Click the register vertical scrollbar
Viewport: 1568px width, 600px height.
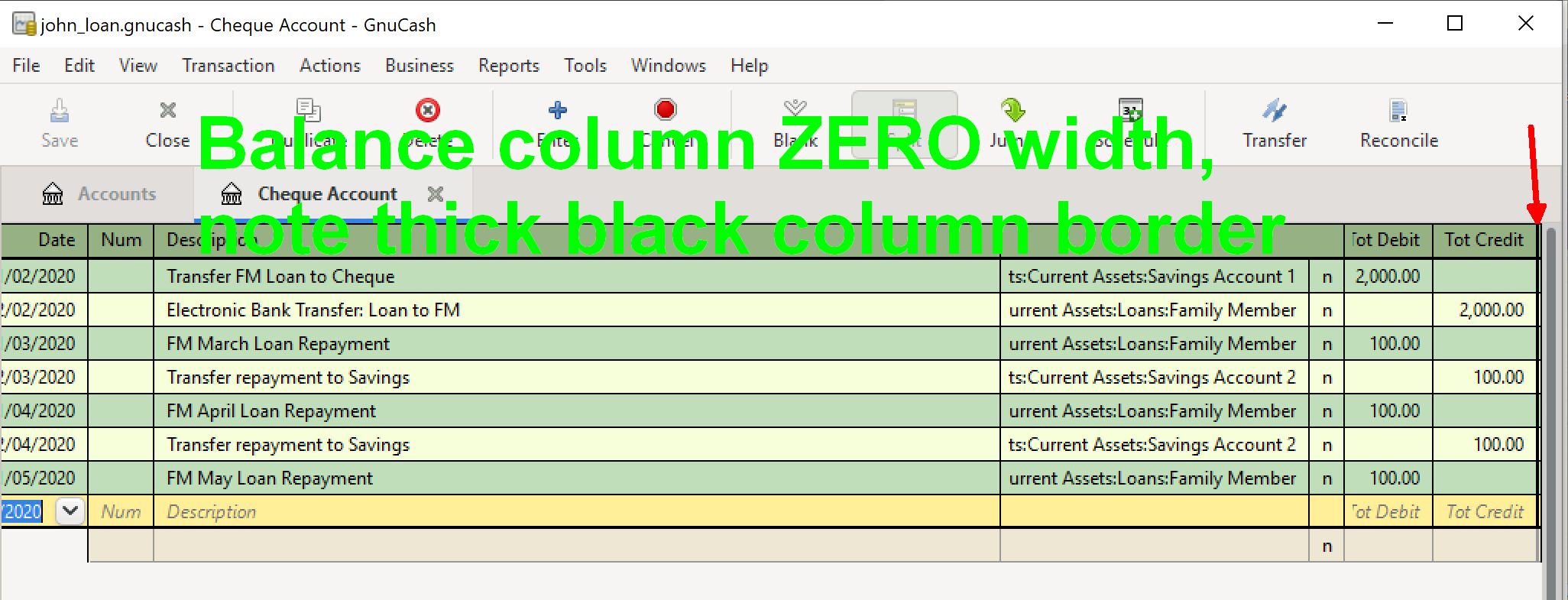pos(1551,413)
